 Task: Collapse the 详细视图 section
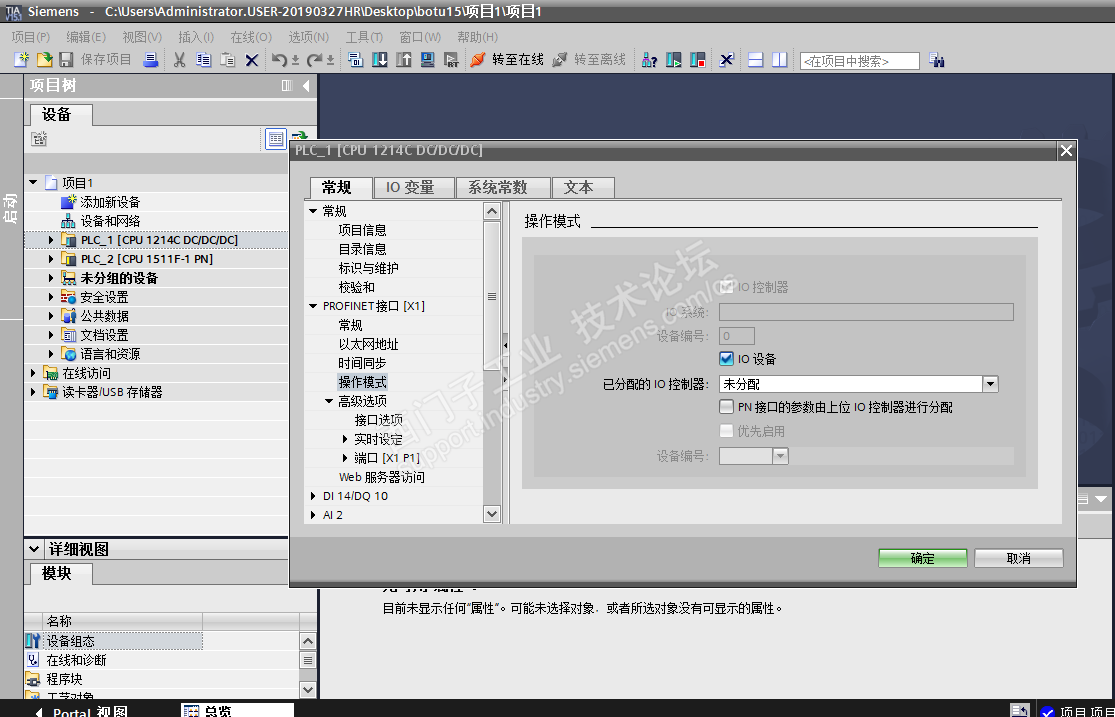click(x=33, y=548)
